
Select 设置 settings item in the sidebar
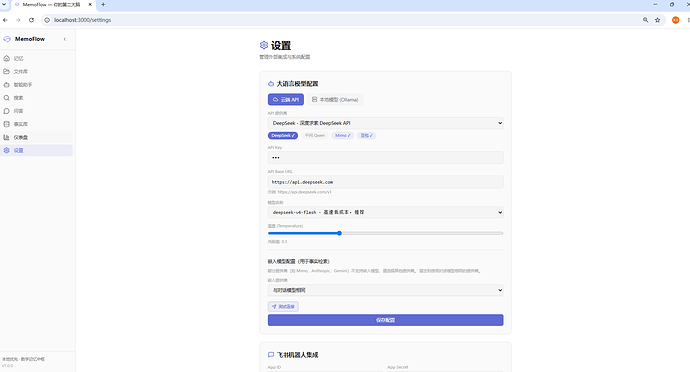37,150
